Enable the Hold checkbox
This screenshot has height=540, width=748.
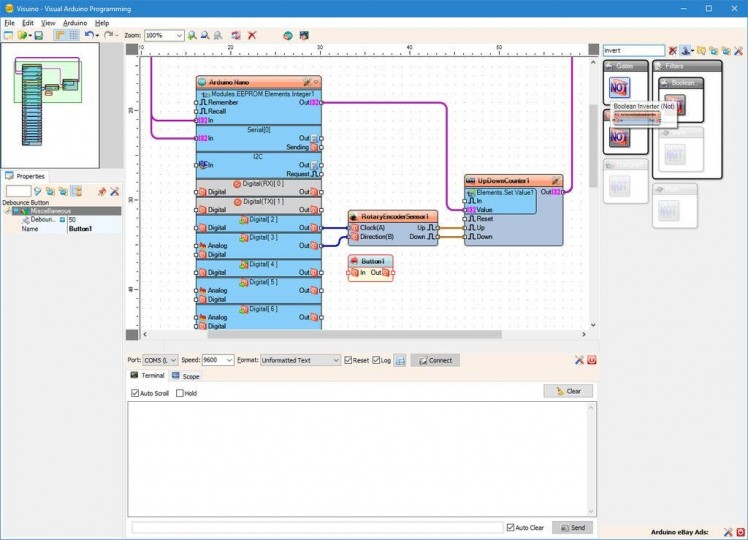(180, 393)
